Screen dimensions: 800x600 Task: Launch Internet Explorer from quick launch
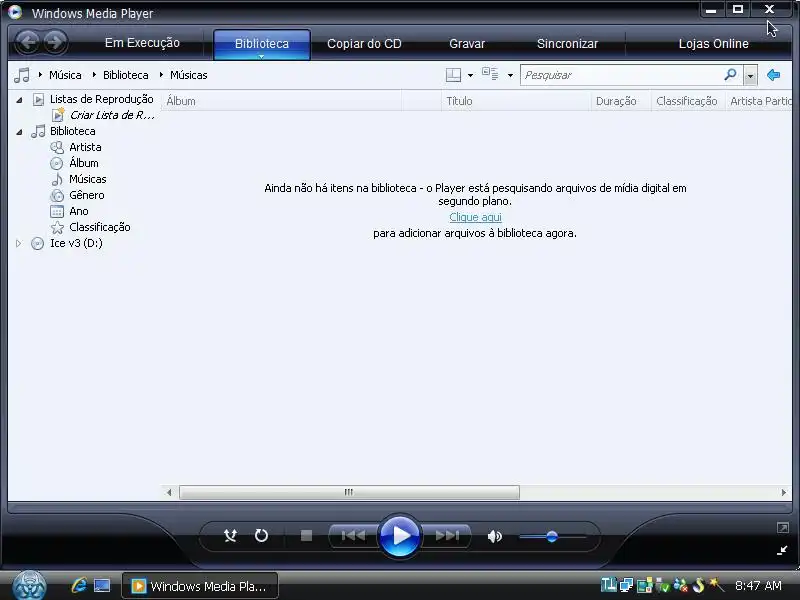pyautogui.click(x=79, y=585)
